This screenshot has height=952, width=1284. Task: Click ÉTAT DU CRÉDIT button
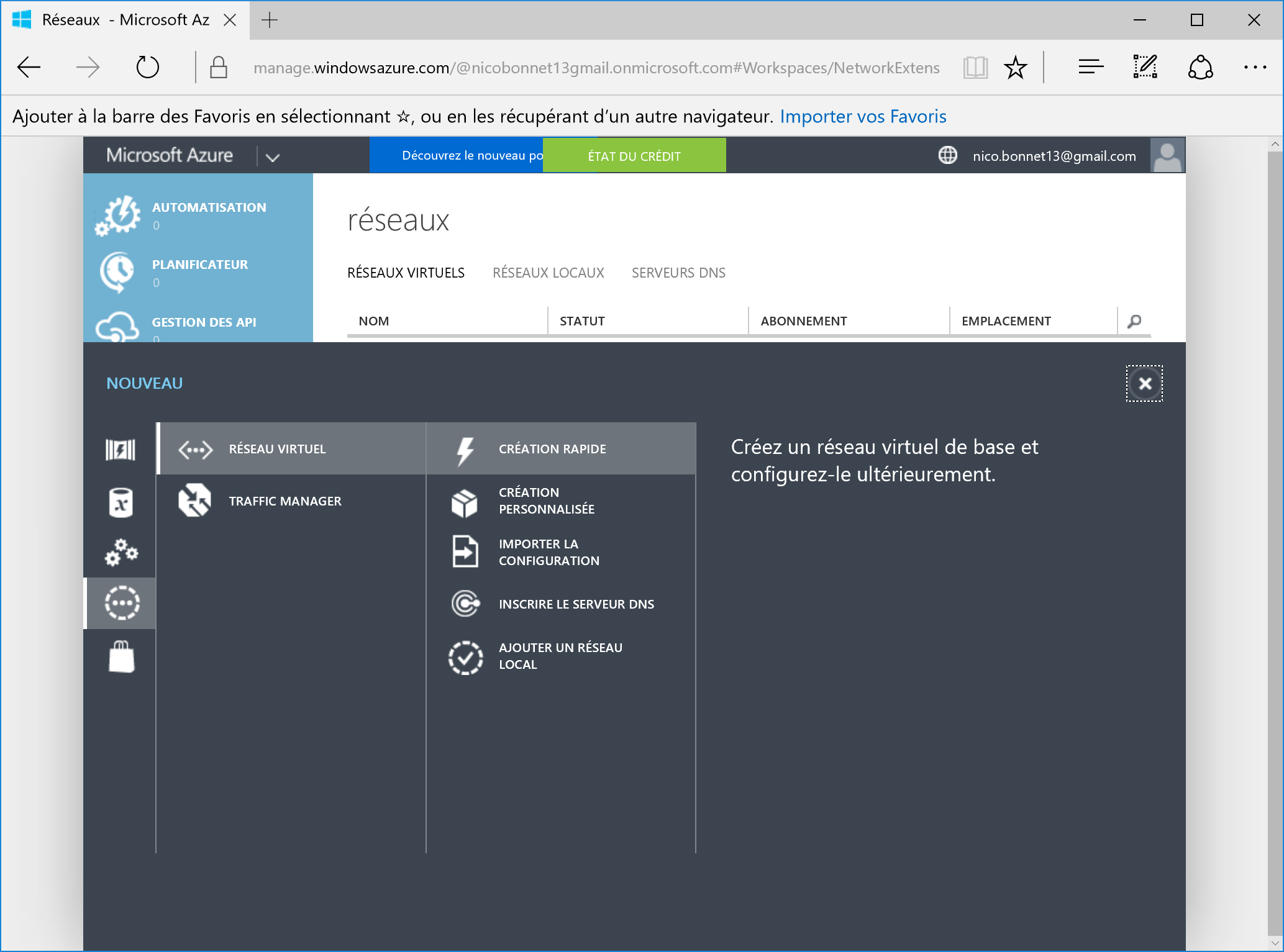634,156
